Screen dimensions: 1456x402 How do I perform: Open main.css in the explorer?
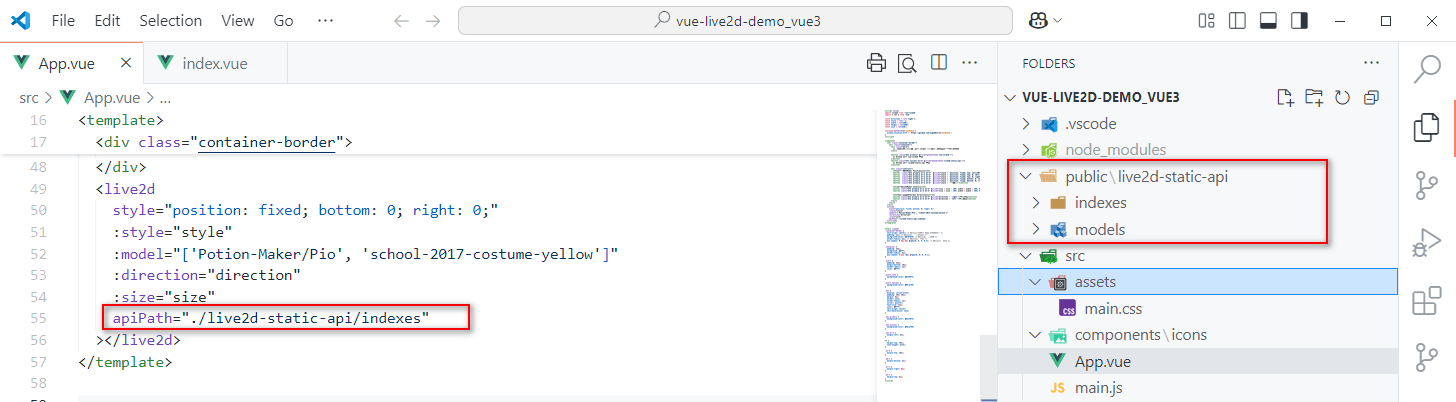point(1198,308)
